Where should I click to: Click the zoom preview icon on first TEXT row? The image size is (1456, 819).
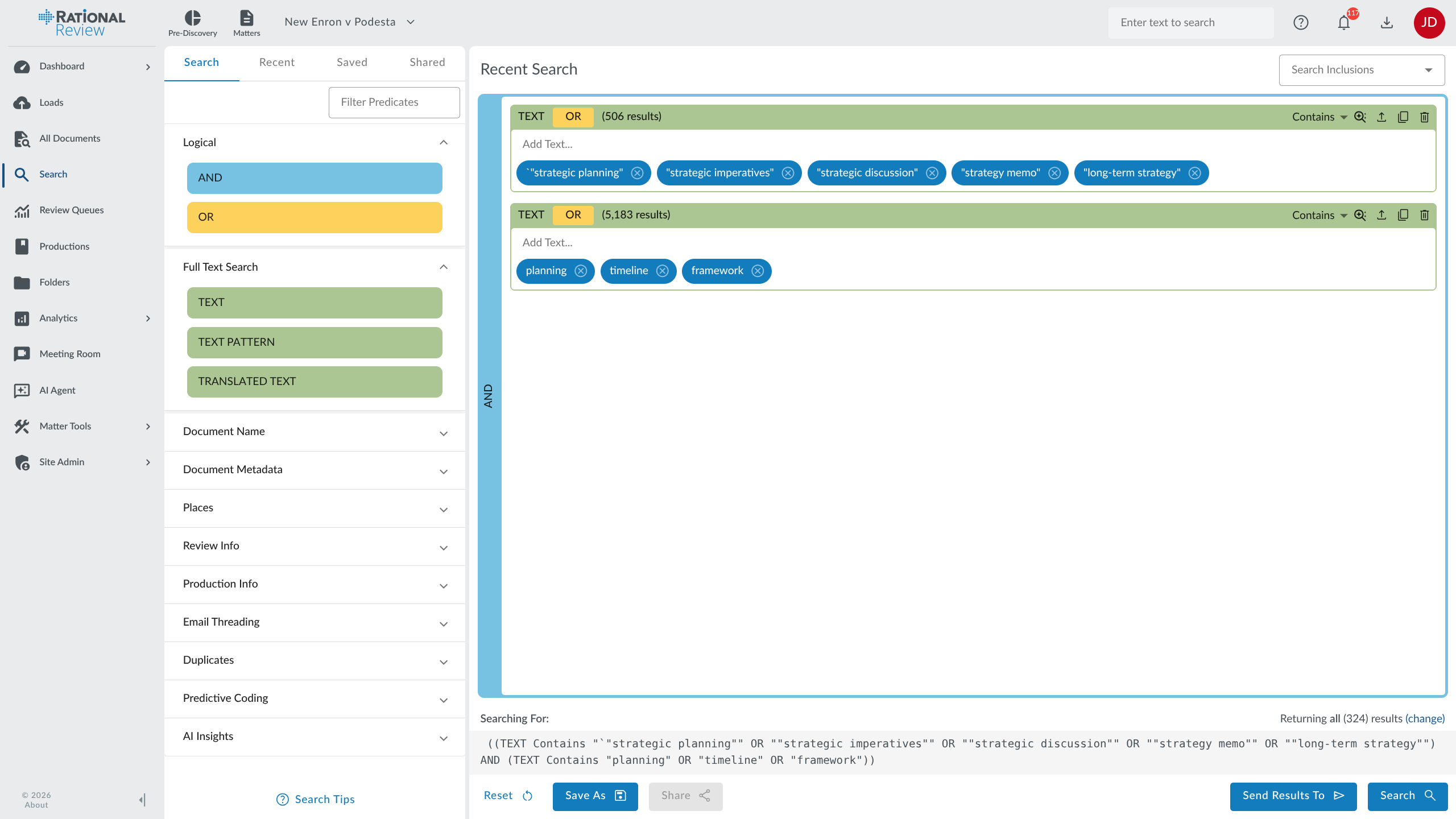[1360, 117]
